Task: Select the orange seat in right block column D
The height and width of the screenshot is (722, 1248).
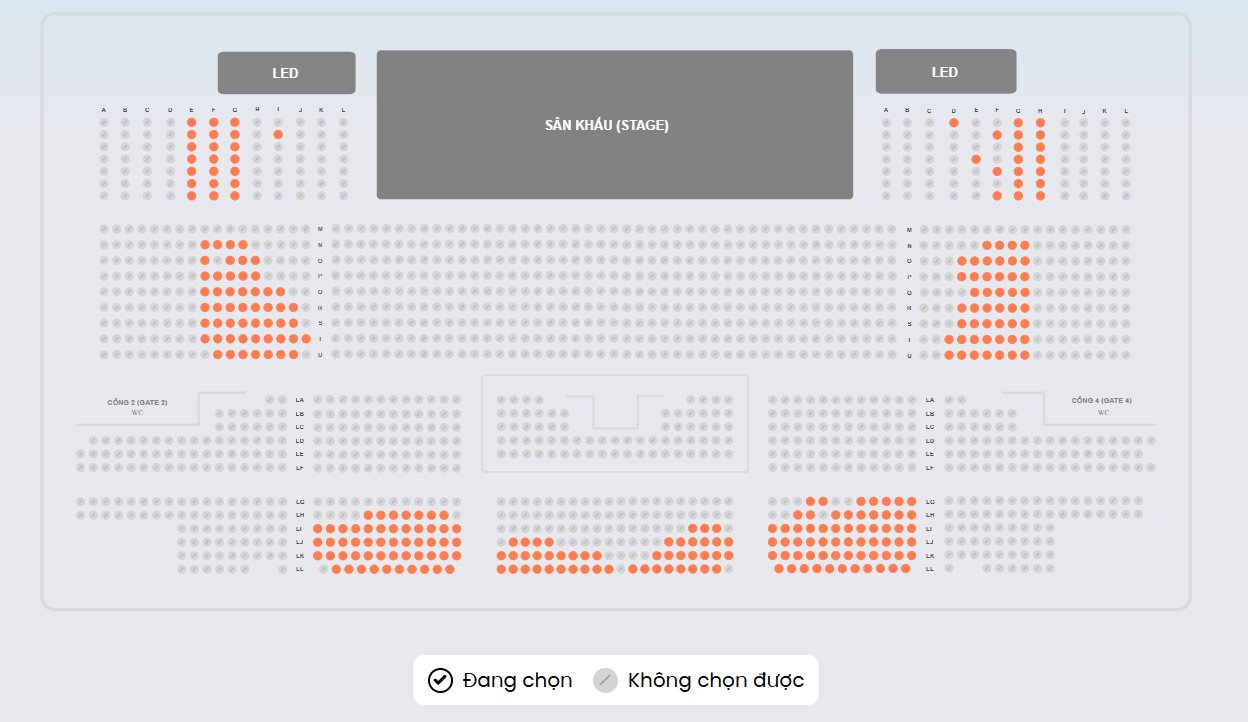Action: click(954, 122)
